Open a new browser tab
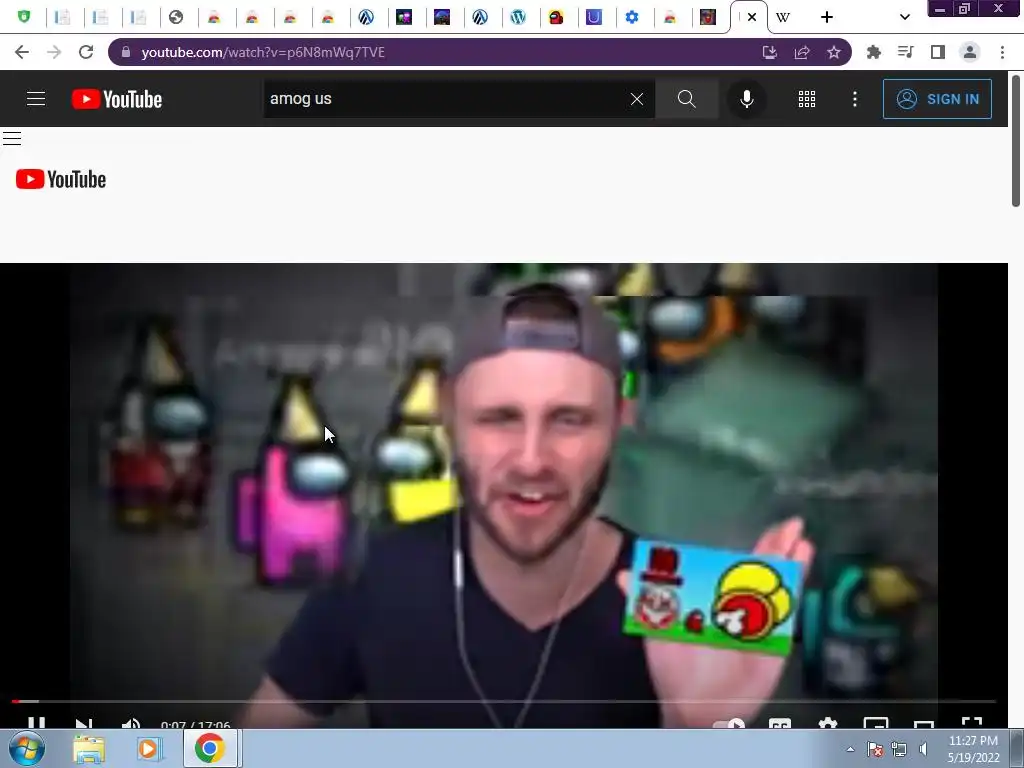Screen dimensions: 1024x768 pyautogui.click(x=827, y=17)
